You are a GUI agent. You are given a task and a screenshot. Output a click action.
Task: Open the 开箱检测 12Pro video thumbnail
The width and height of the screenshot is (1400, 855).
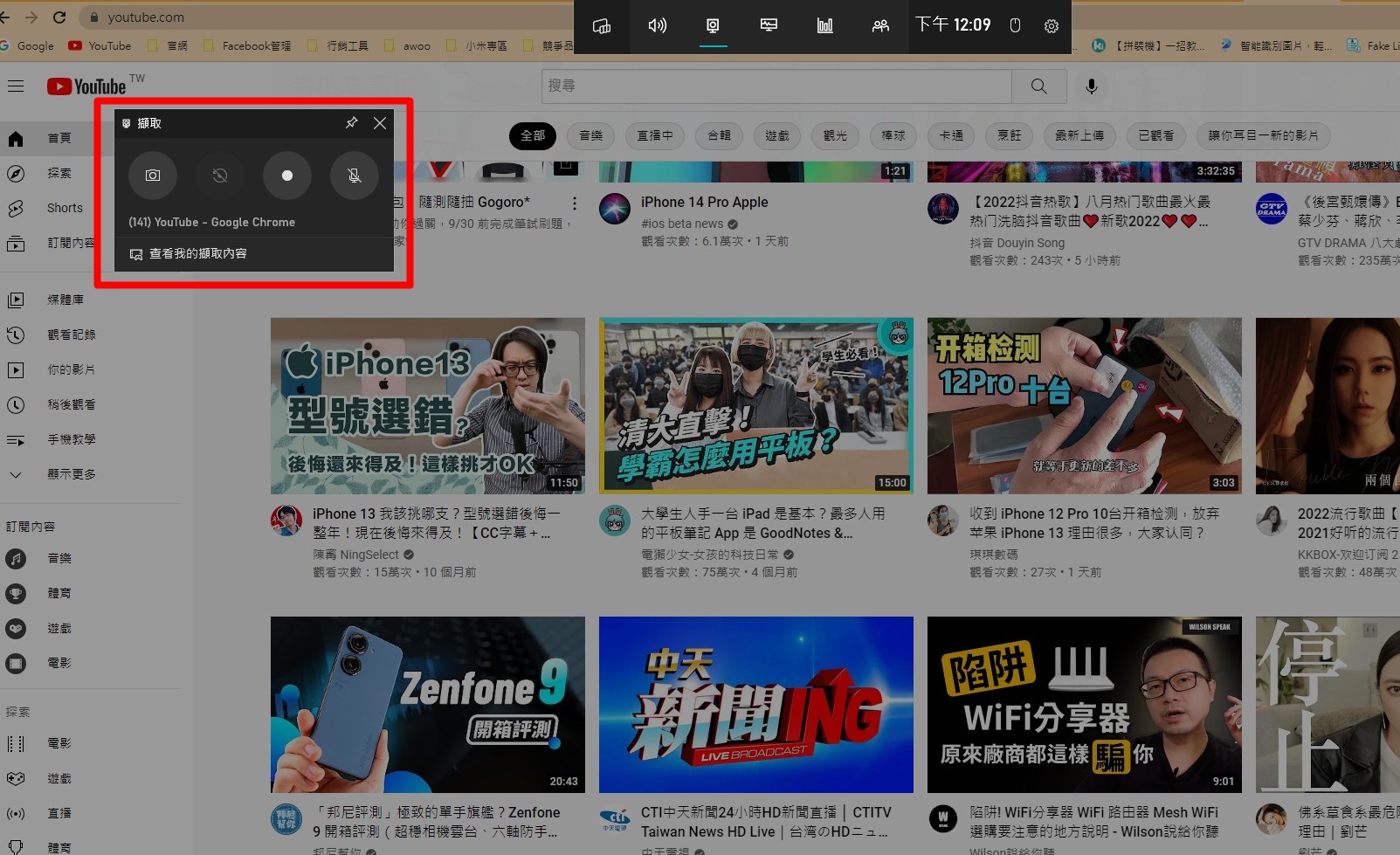point(1085,405)
